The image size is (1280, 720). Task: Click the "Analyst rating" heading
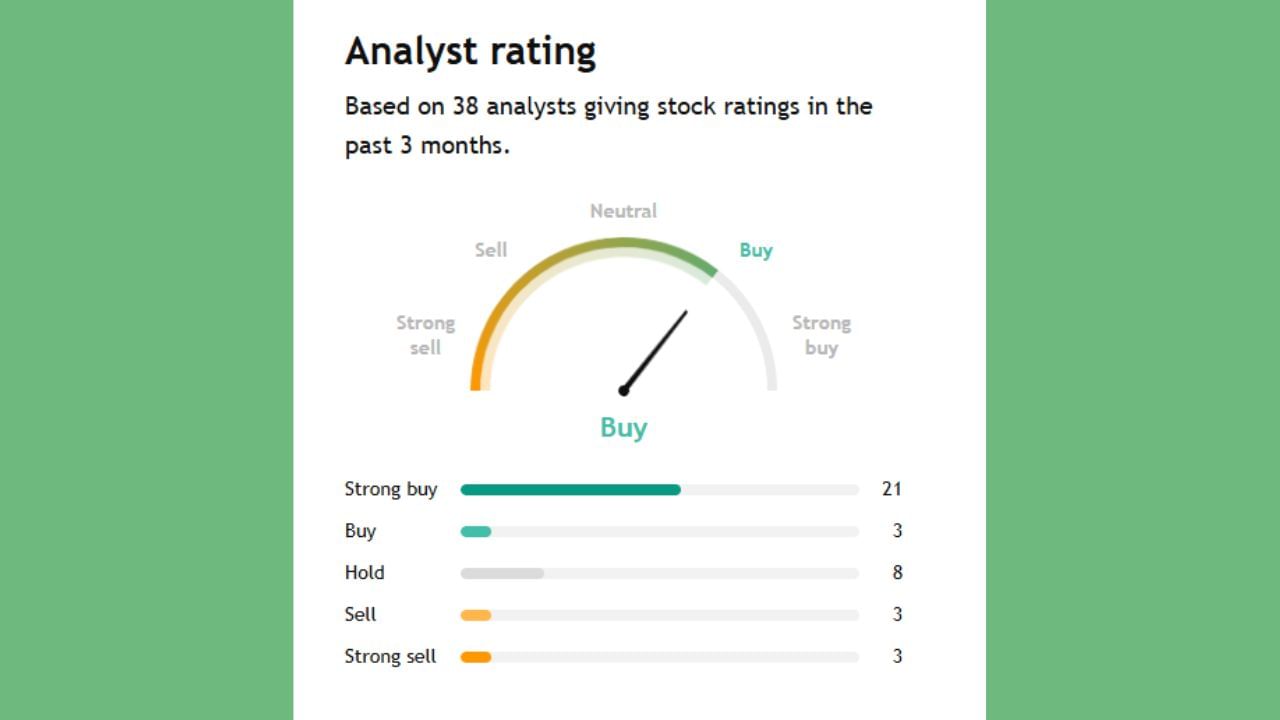tap(470, 51)
